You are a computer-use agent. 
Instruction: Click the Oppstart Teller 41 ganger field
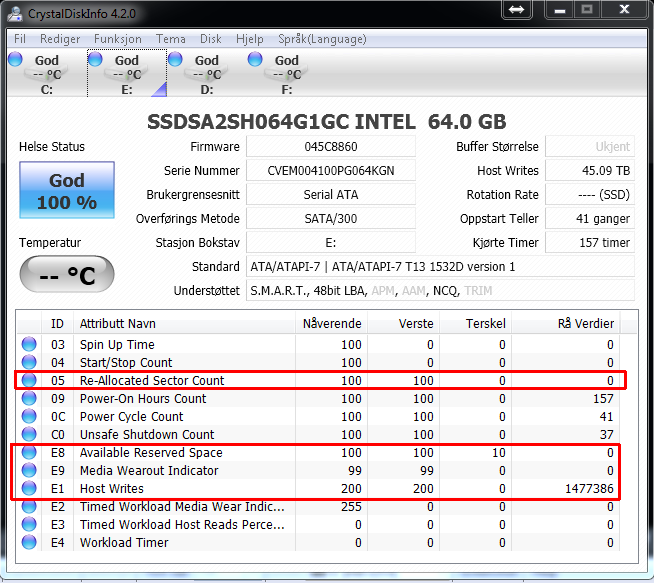pyautogui.click(x=590, y=219)
